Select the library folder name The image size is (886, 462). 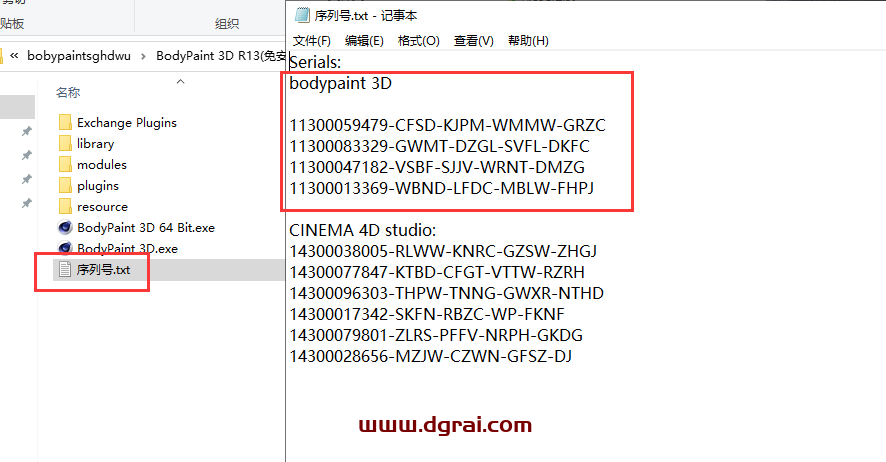95,143
